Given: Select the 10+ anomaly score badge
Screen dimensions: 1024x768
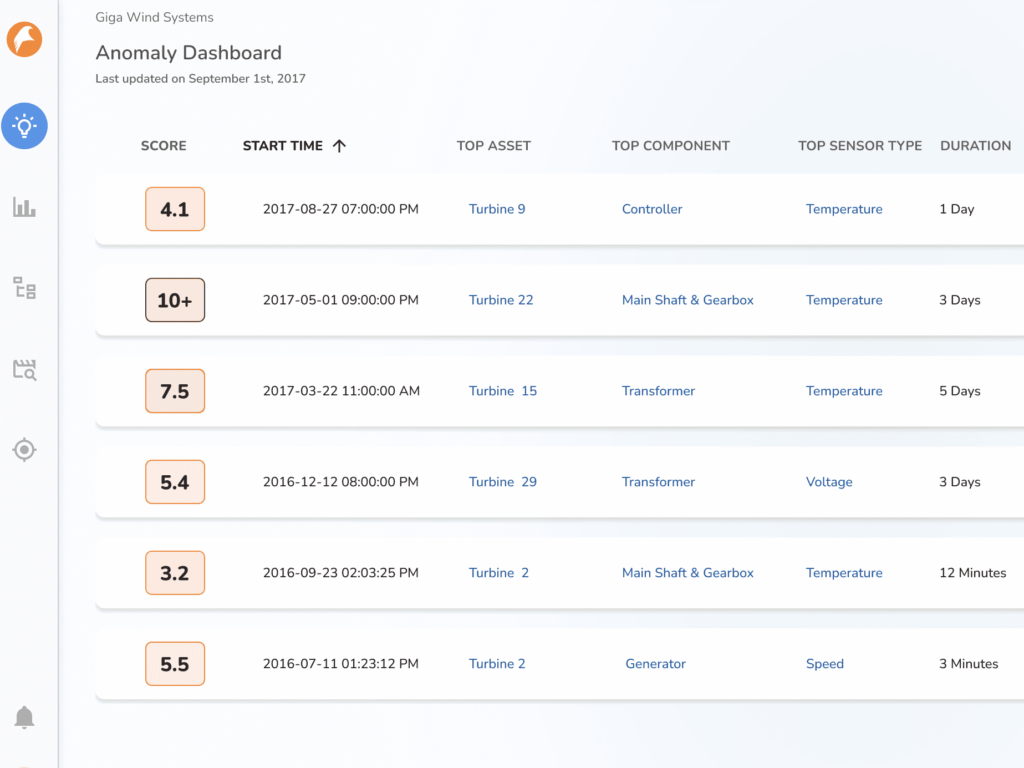Looking at the screenshot, I should pos(175,300).
